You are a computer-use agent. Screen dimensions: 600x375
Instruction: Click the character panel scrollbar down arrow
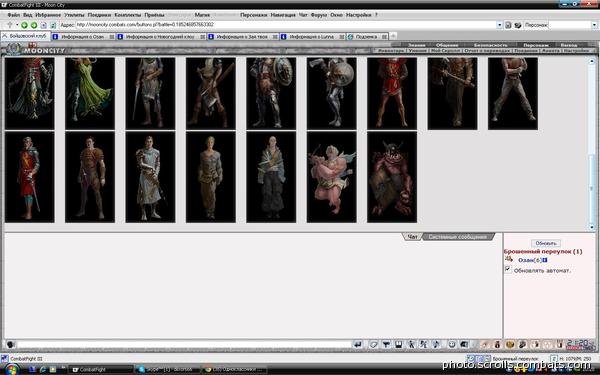pyautogui.click(x=592, y=227)
